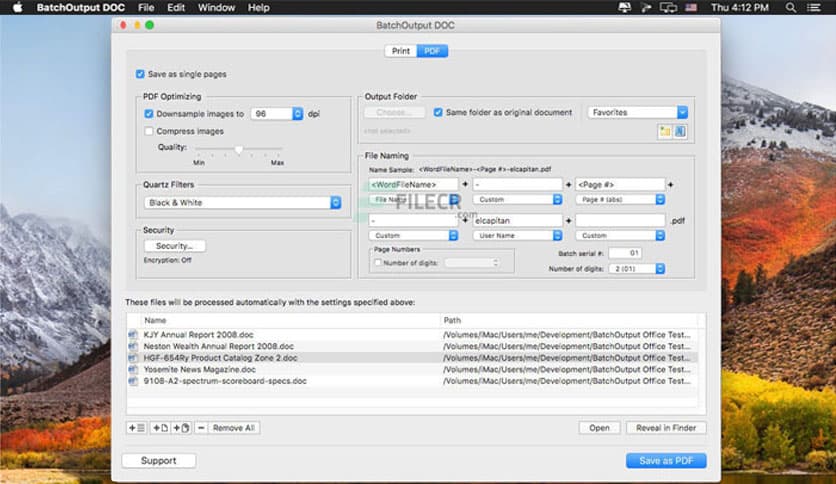
Task: Click the doc icon beside Yosemite News Magazine
Action: click(x=133, y=369)
